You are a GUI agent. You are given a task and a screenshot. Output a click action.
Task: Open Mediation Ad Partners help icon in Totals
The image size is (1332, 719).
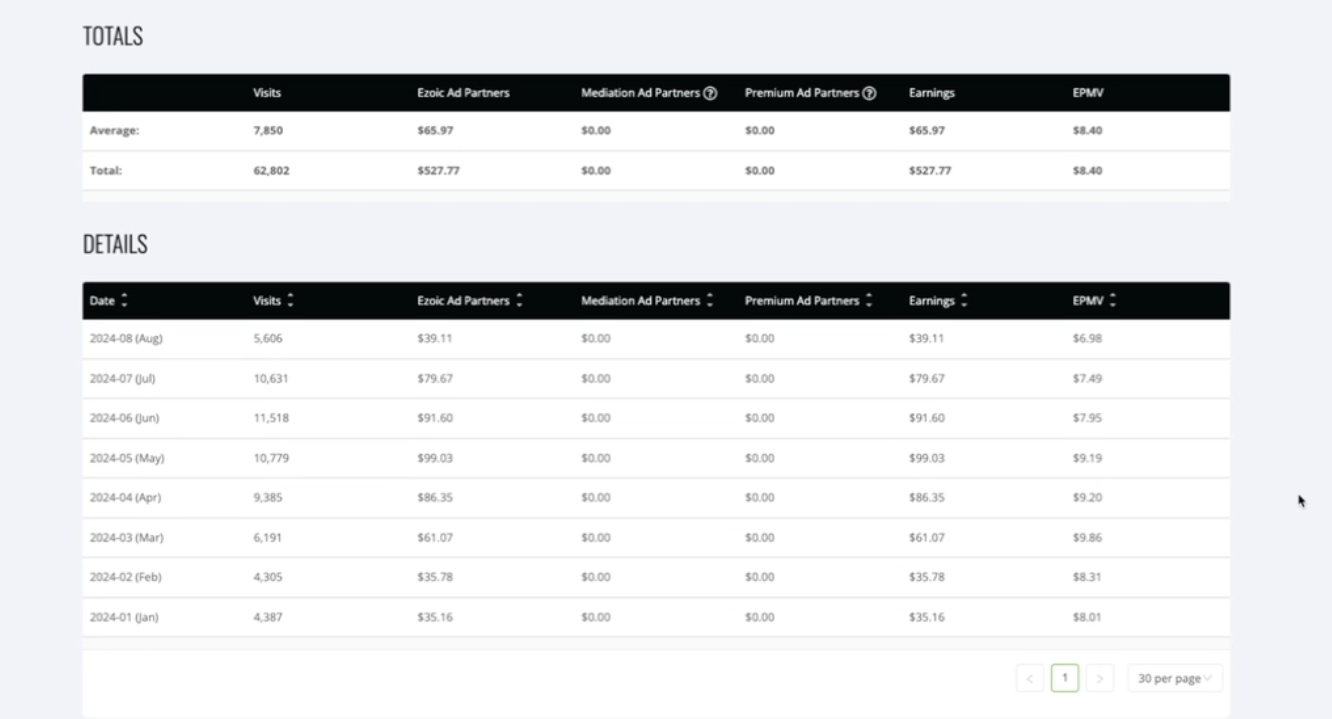710,93
